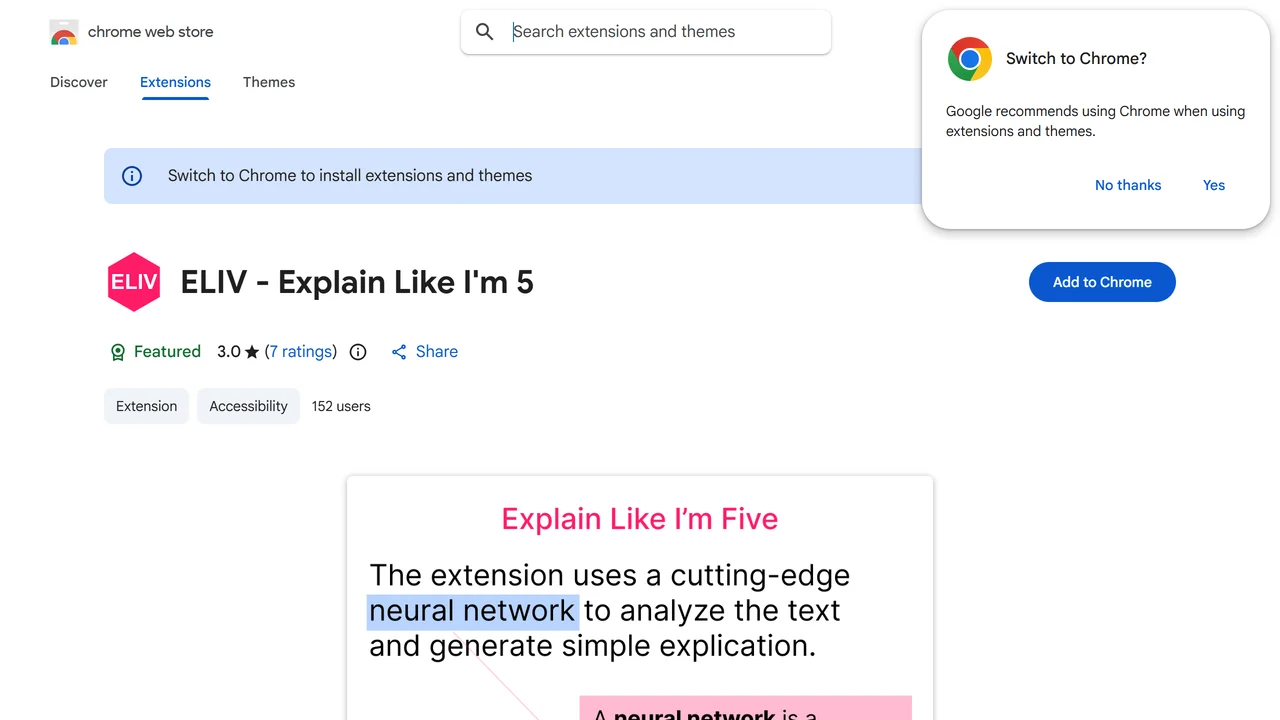Select the Accessibility category chip

pos(248,406)
